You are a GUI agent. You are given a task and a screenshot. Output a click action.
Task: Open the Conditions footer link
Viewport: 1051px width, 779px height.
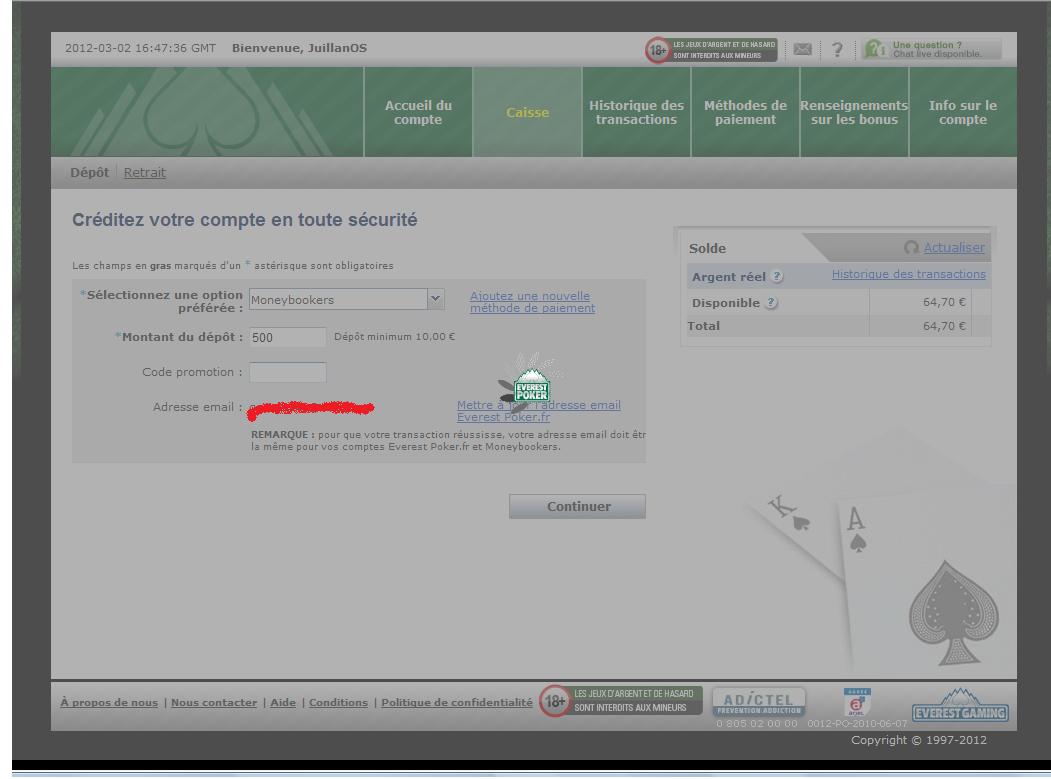[x=338, y=703]
